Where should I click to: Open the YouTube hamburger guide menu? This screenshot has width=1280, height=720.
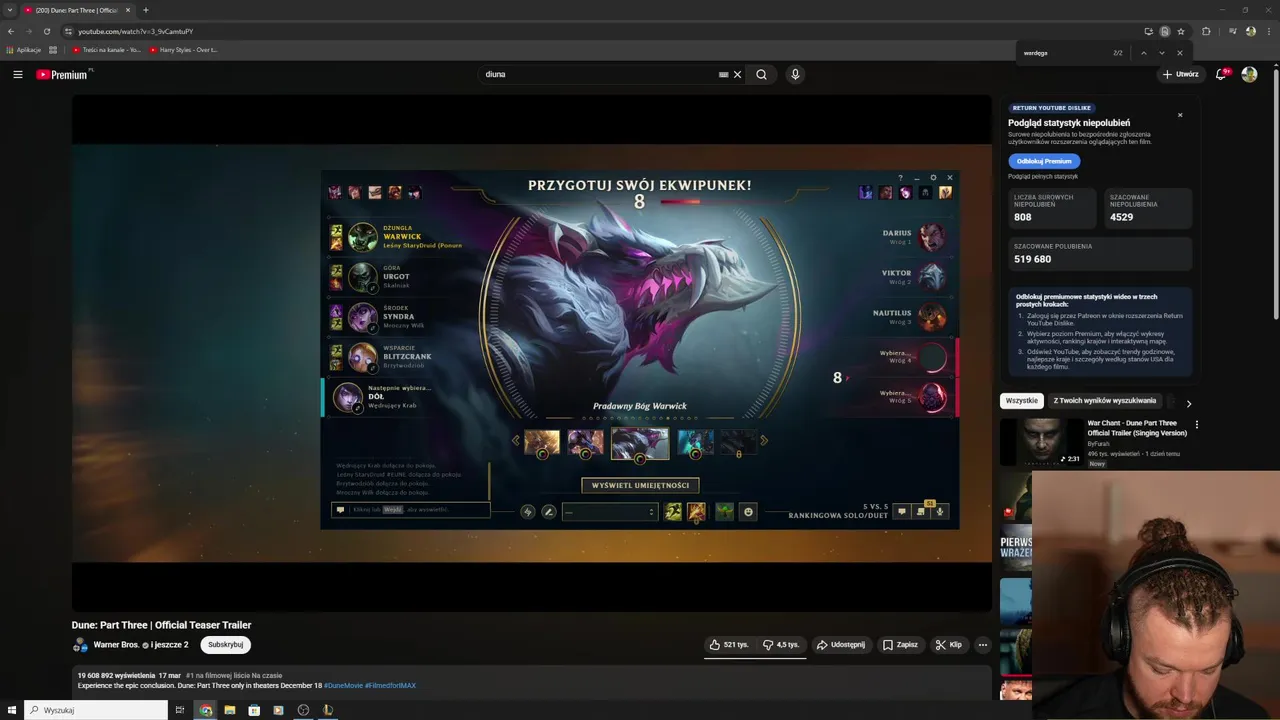pos(18,74)
